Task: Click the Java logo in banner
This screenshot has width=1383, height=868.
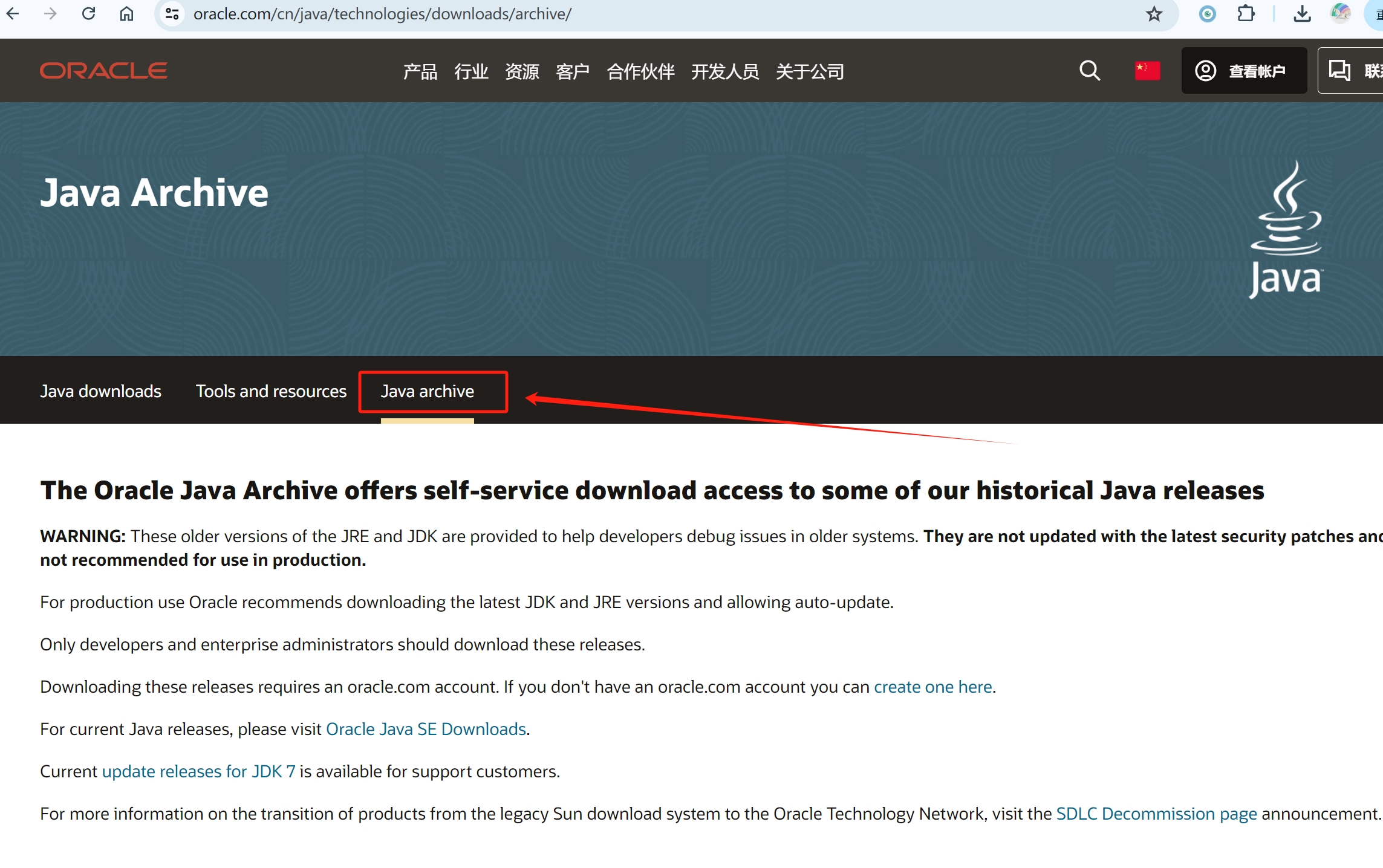Action: 1286,230
